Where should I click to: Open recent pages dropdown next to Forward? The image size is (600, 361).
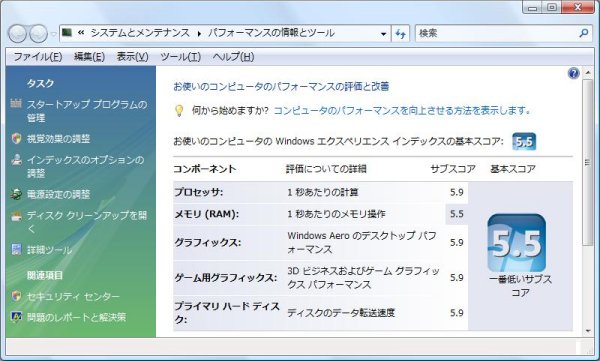[x=54, y=34]
